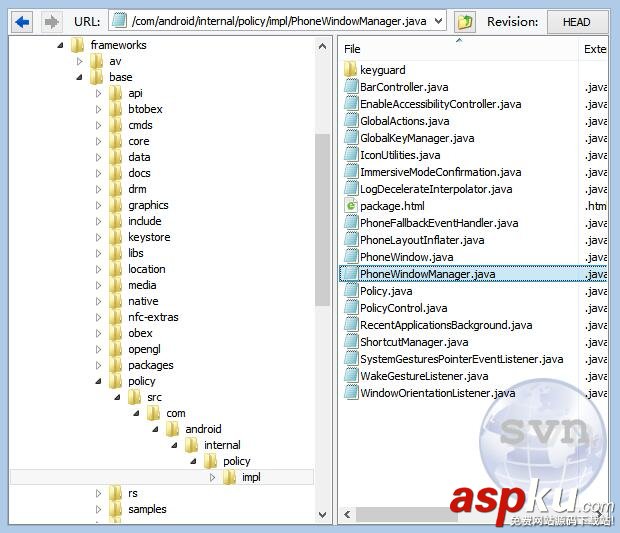Select the location folder in the tree
Image resolution: width=620 pixels, height=533 pixels.
click(x=147, y=269)
